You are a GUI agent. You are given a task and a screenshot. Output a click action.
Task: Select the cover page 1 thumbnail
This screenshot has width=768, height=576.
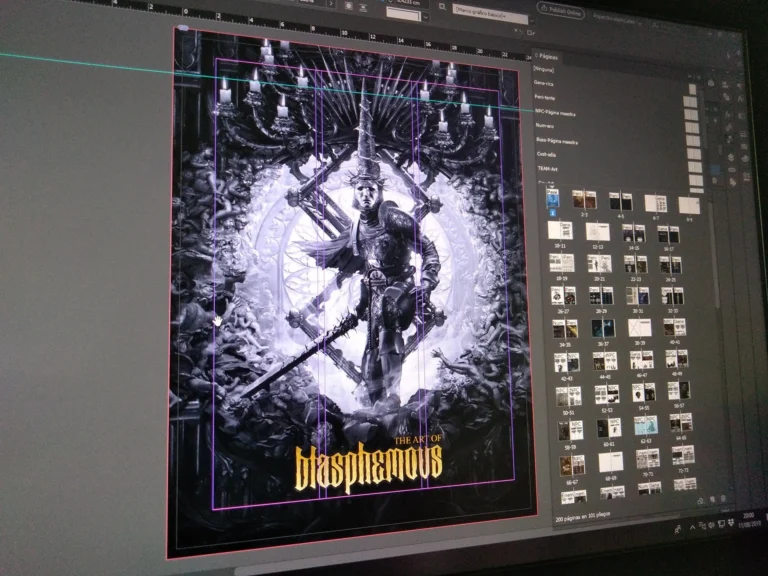pyautogui.click(x=552, y=199)
